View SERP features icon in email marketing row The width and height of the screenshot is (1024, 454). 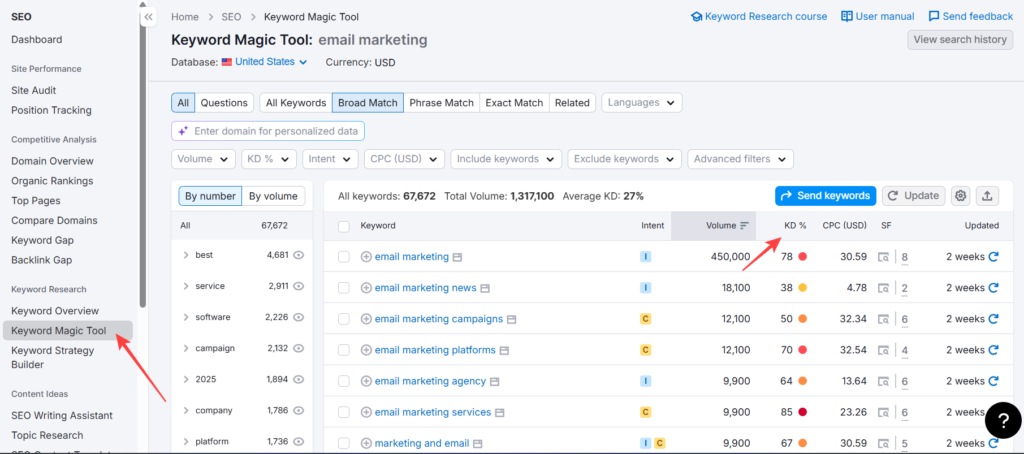(883, 257)
